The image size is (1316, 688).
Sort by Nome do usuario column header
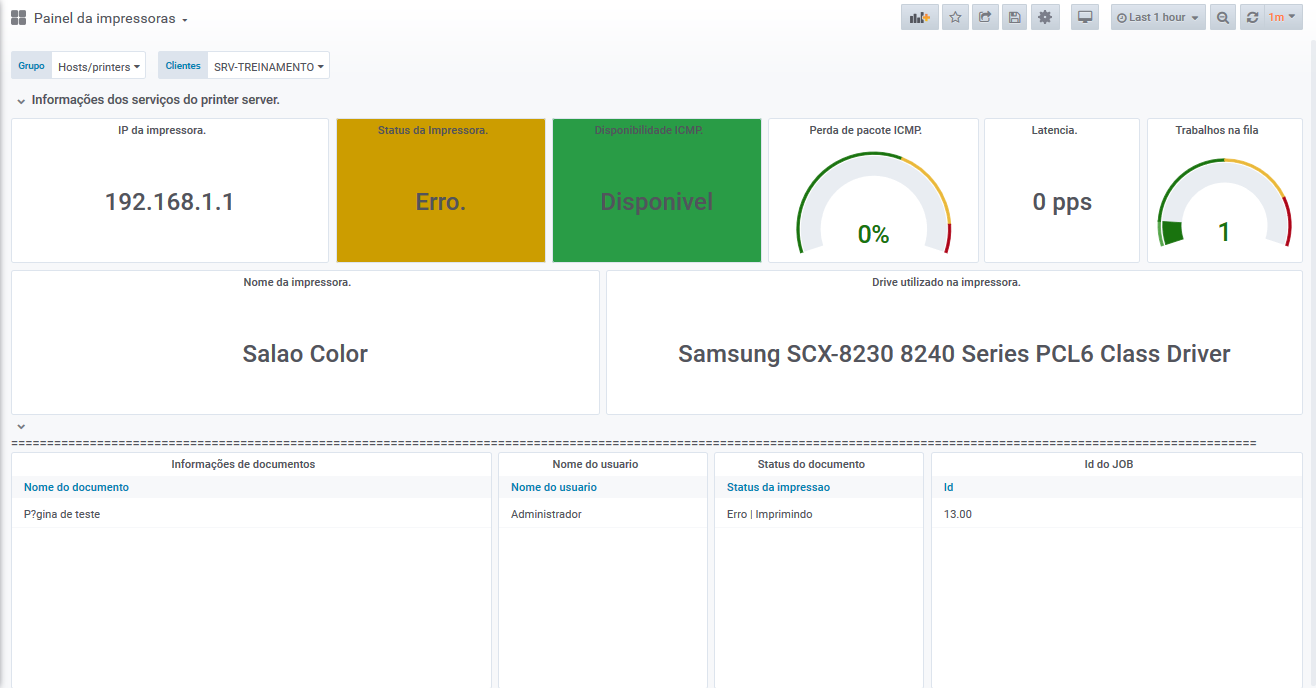click(x=554, y=487)
